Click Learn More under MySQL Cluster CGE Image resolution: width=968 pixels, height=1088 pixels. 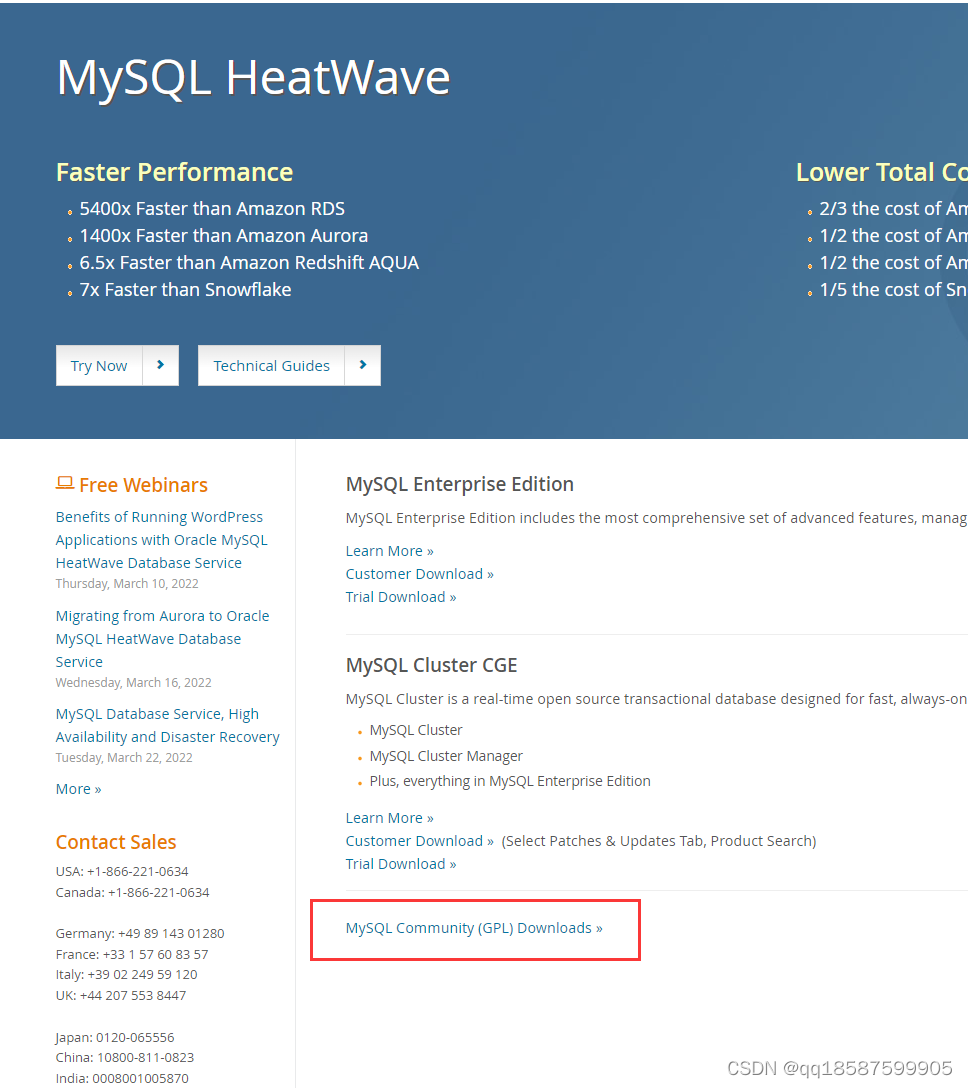389,818
